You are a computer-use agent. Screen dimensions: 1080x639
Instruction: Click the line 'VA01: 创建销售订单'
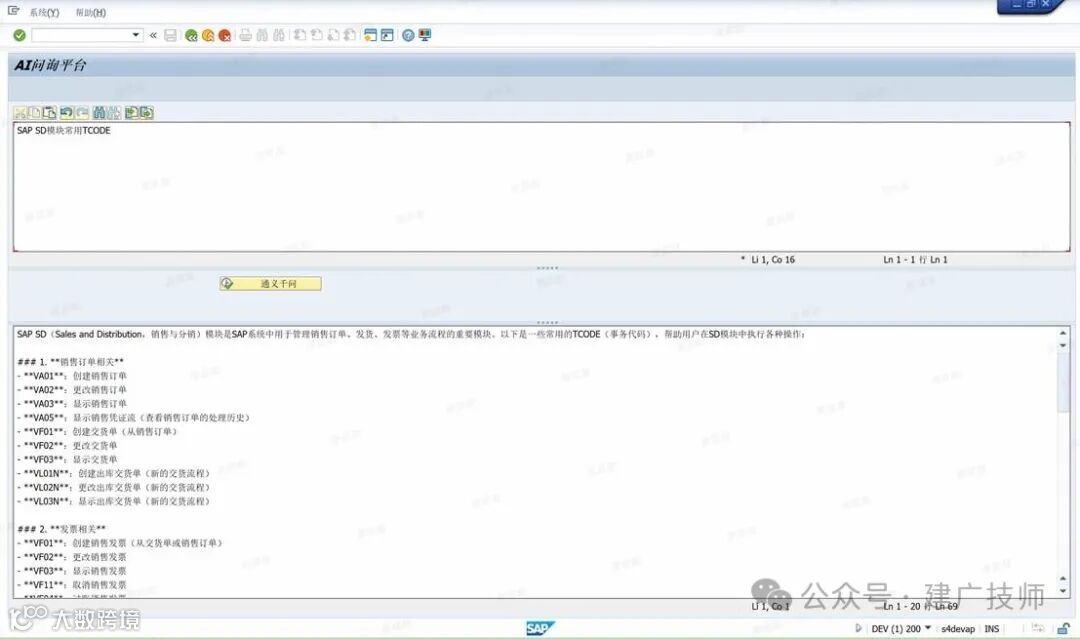tap(72, 376)
